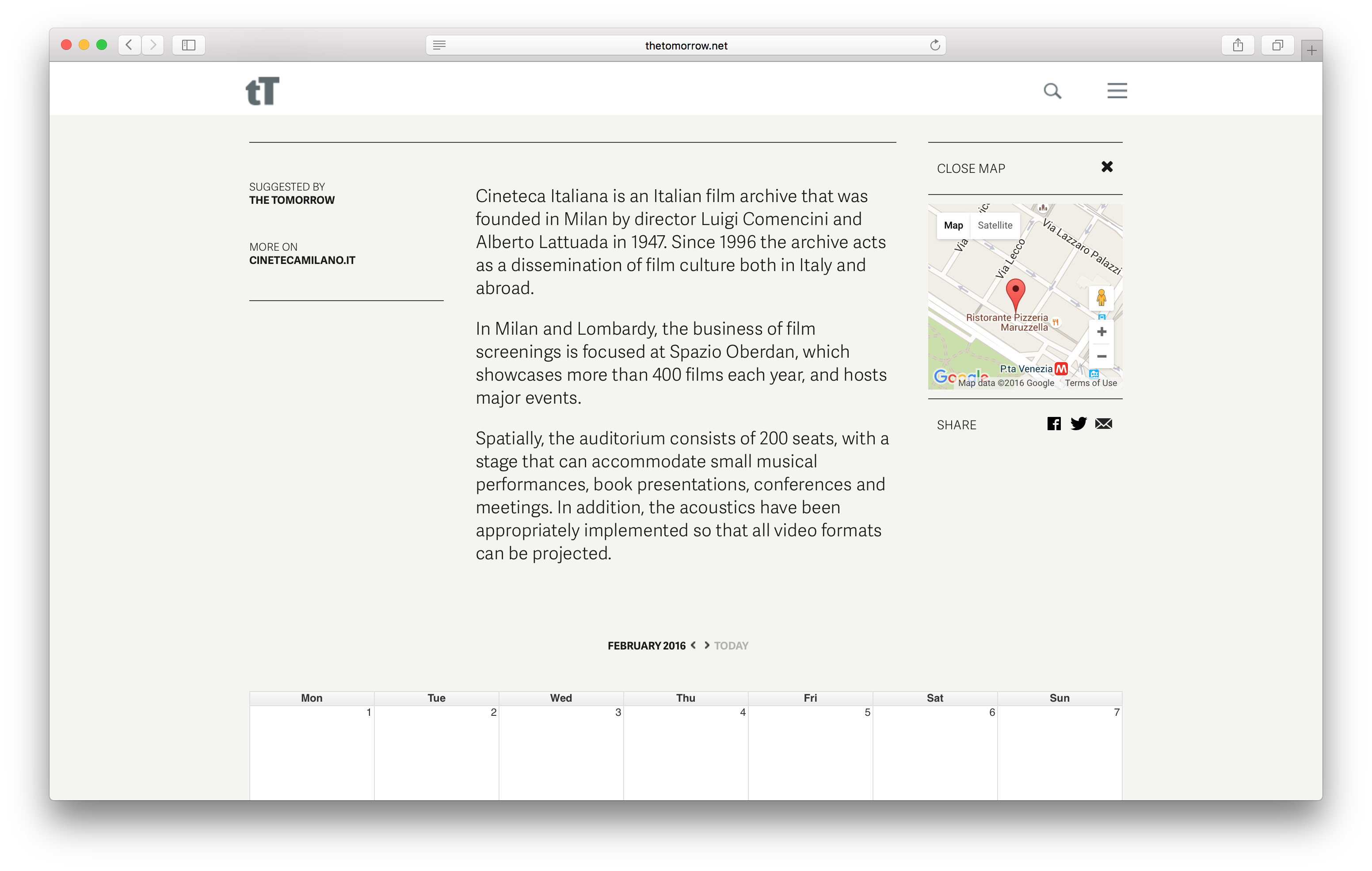
Task: Switch map to Satellite view
Action: [x=995, y=225]
